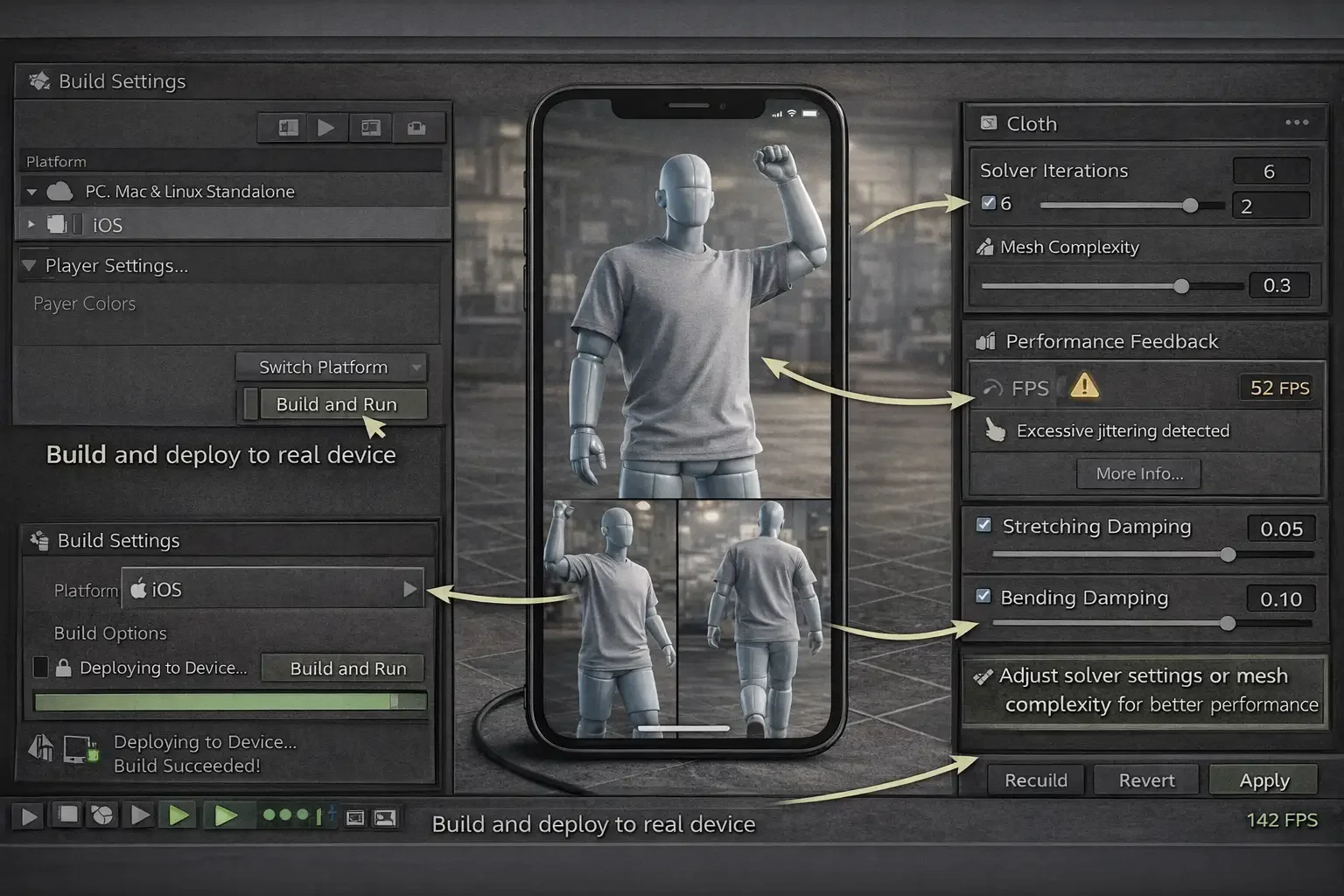This screenshot has height=896, width=1344.
Task: Select the iOS platform entry
Action: tap(106, 224)
